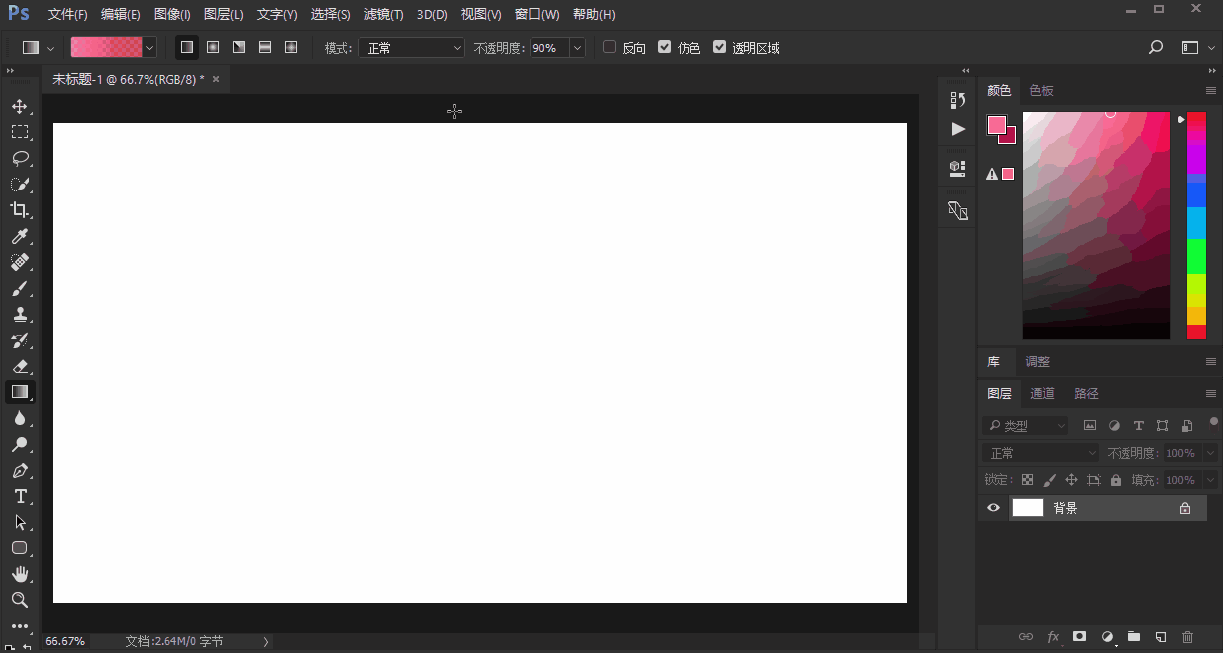The image size is (1223, 653).
Task: Open the gradient preset picker arrow
Action: pyautogui.click(x=150, y=47)
